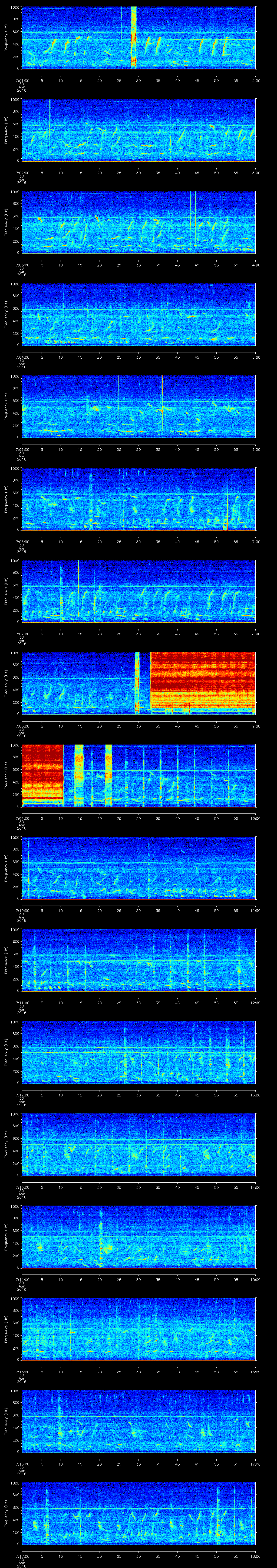Click the 5:00 end time label

click(x=256, y=357)
